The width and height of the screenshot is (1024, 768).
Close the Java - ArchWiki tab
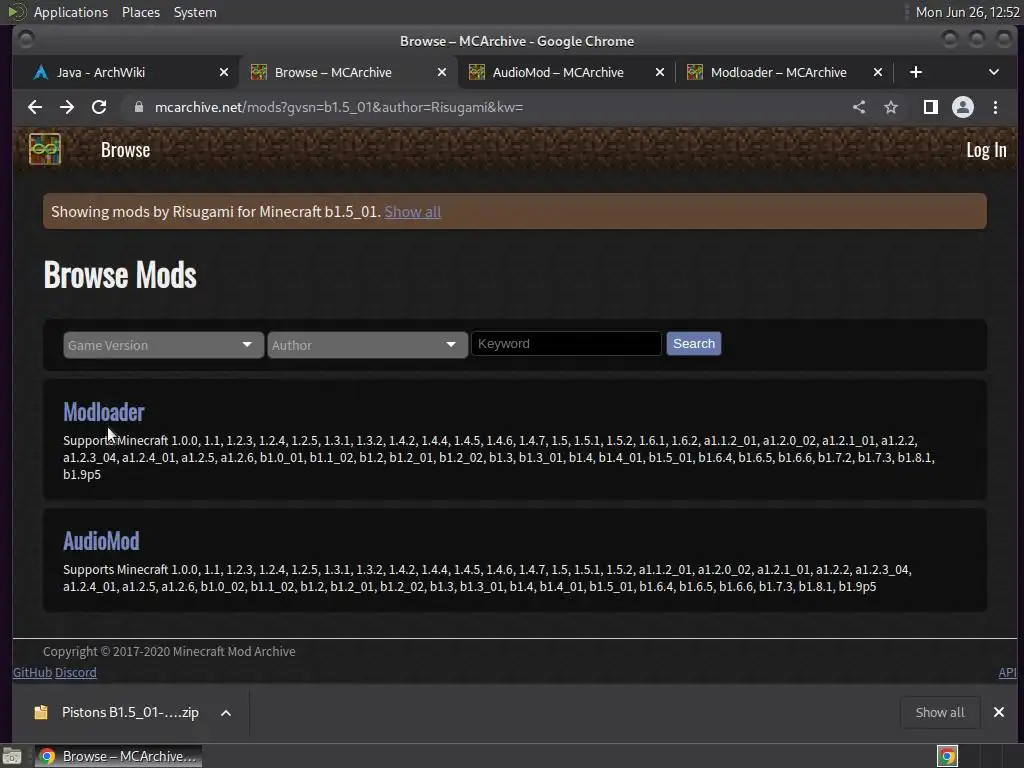coord(224,72)
